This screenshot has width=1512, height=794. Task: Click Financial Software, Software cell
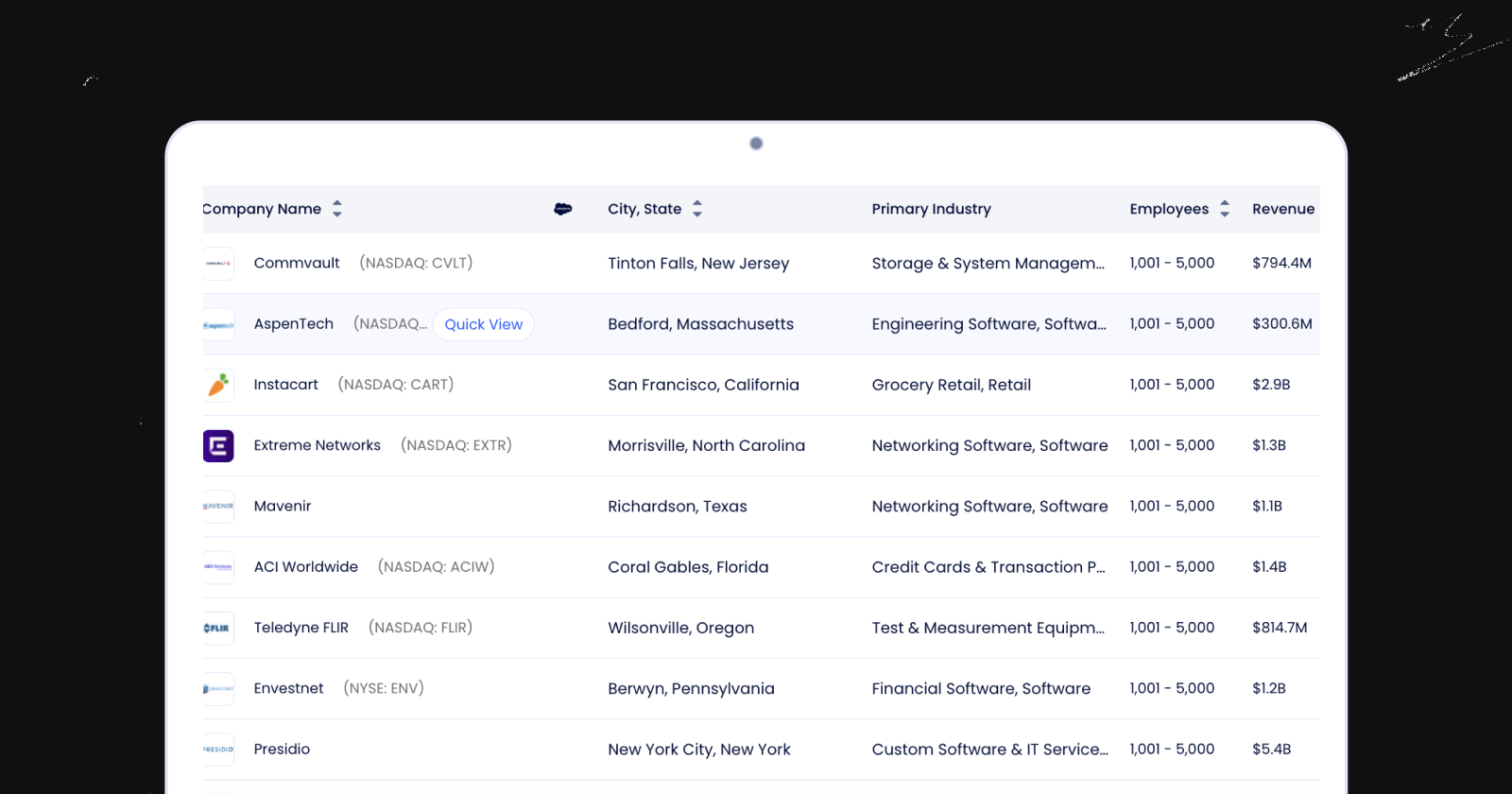coord(982,688)
